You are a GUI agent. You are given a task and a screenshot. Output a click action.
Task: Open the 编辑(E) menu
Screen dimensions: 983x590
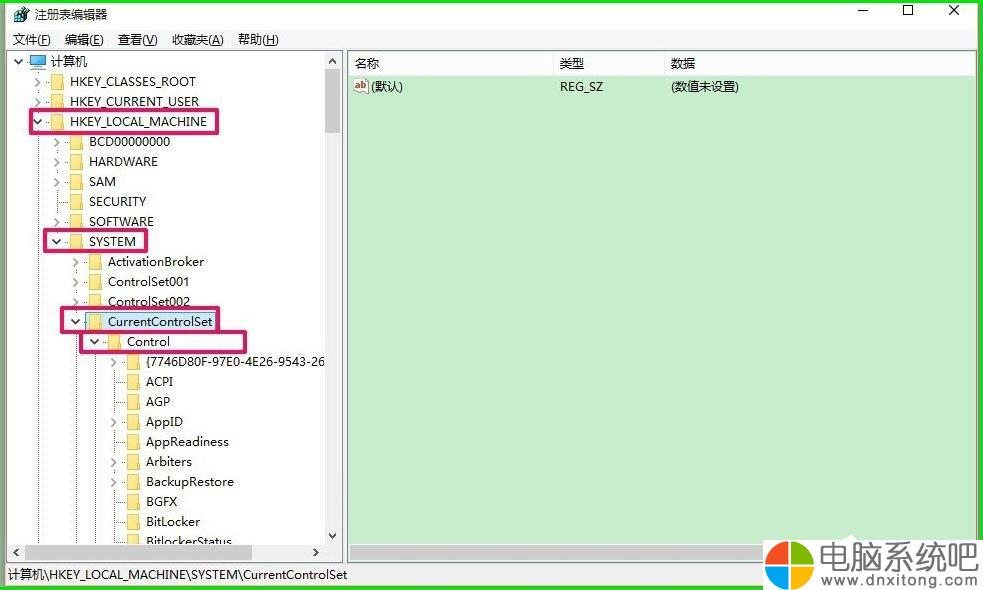click(84, 40)
